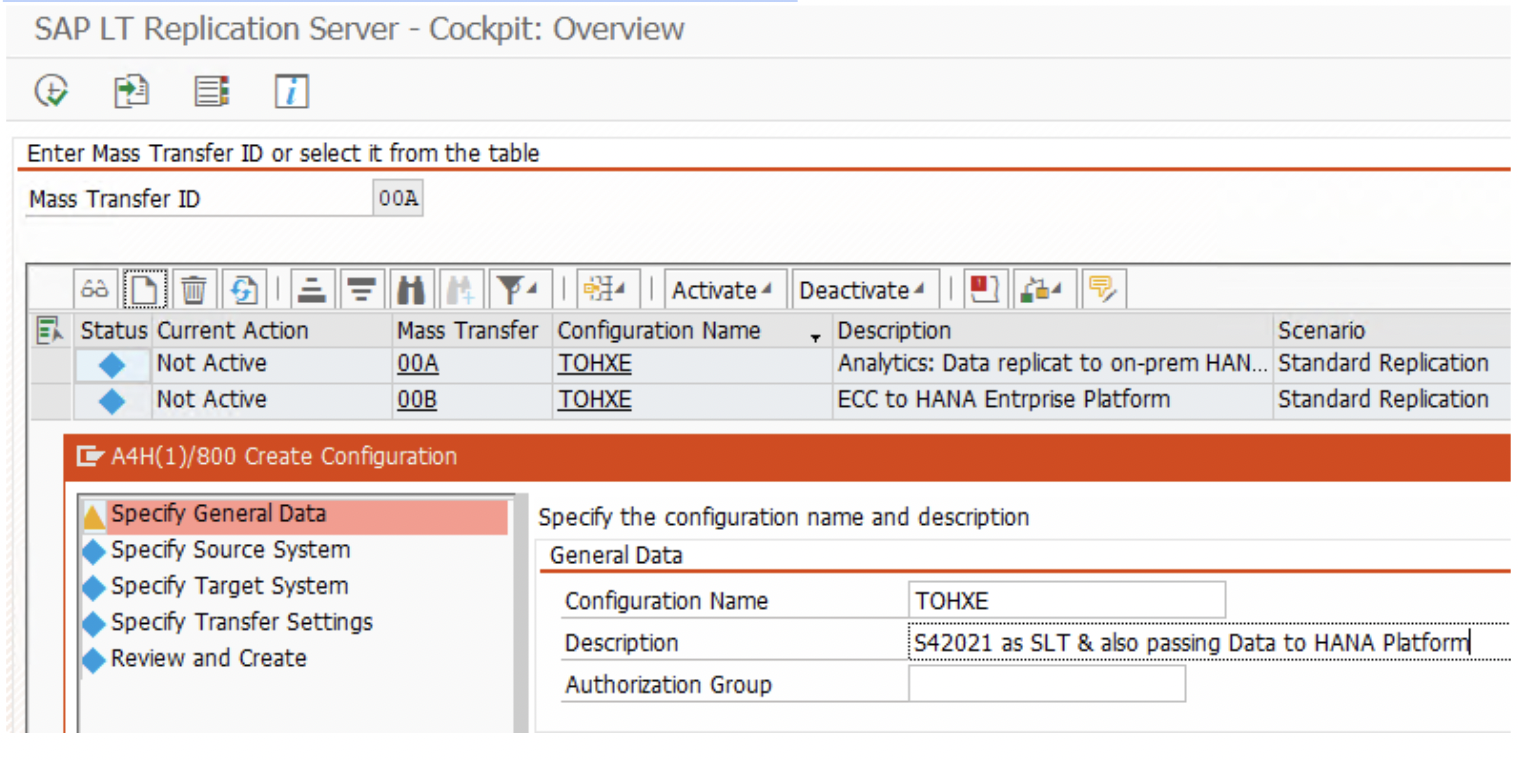
Task: Click the Status column header
Action: 113,330
